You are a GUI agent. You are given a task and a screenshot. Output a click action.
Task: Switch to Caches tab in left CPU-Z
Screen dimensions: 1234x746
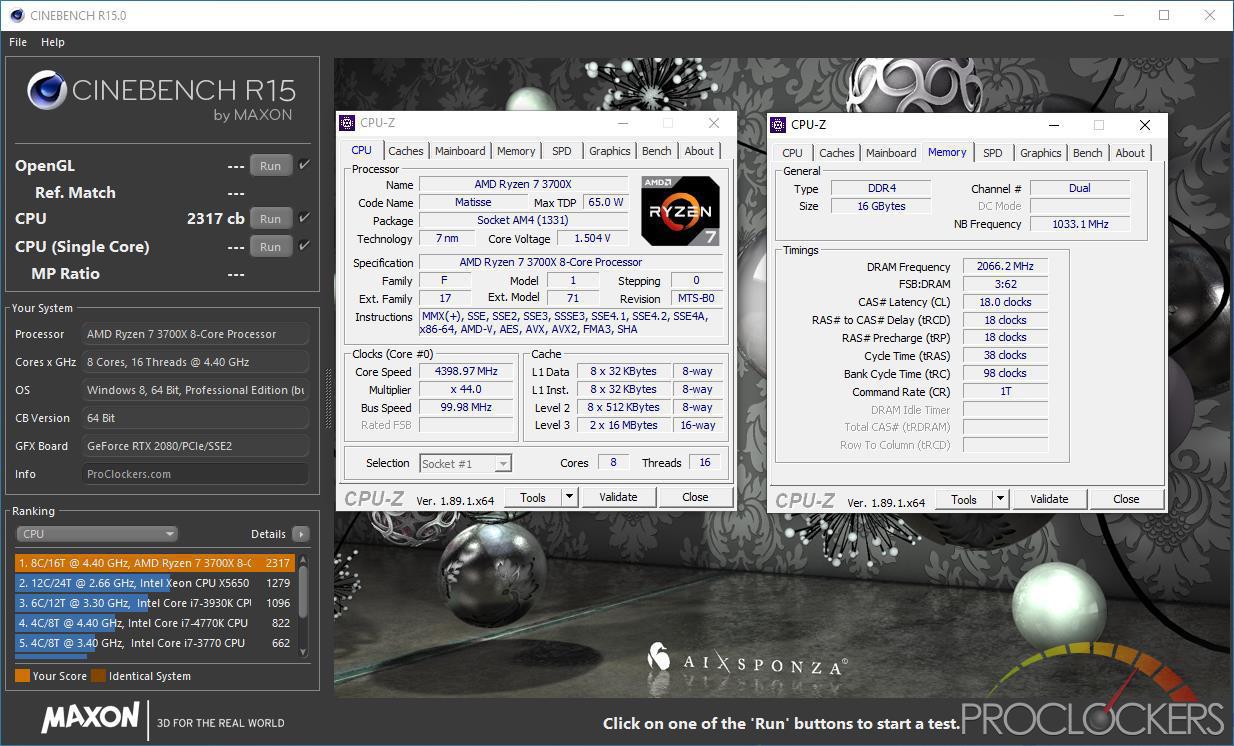coord(406,151)
